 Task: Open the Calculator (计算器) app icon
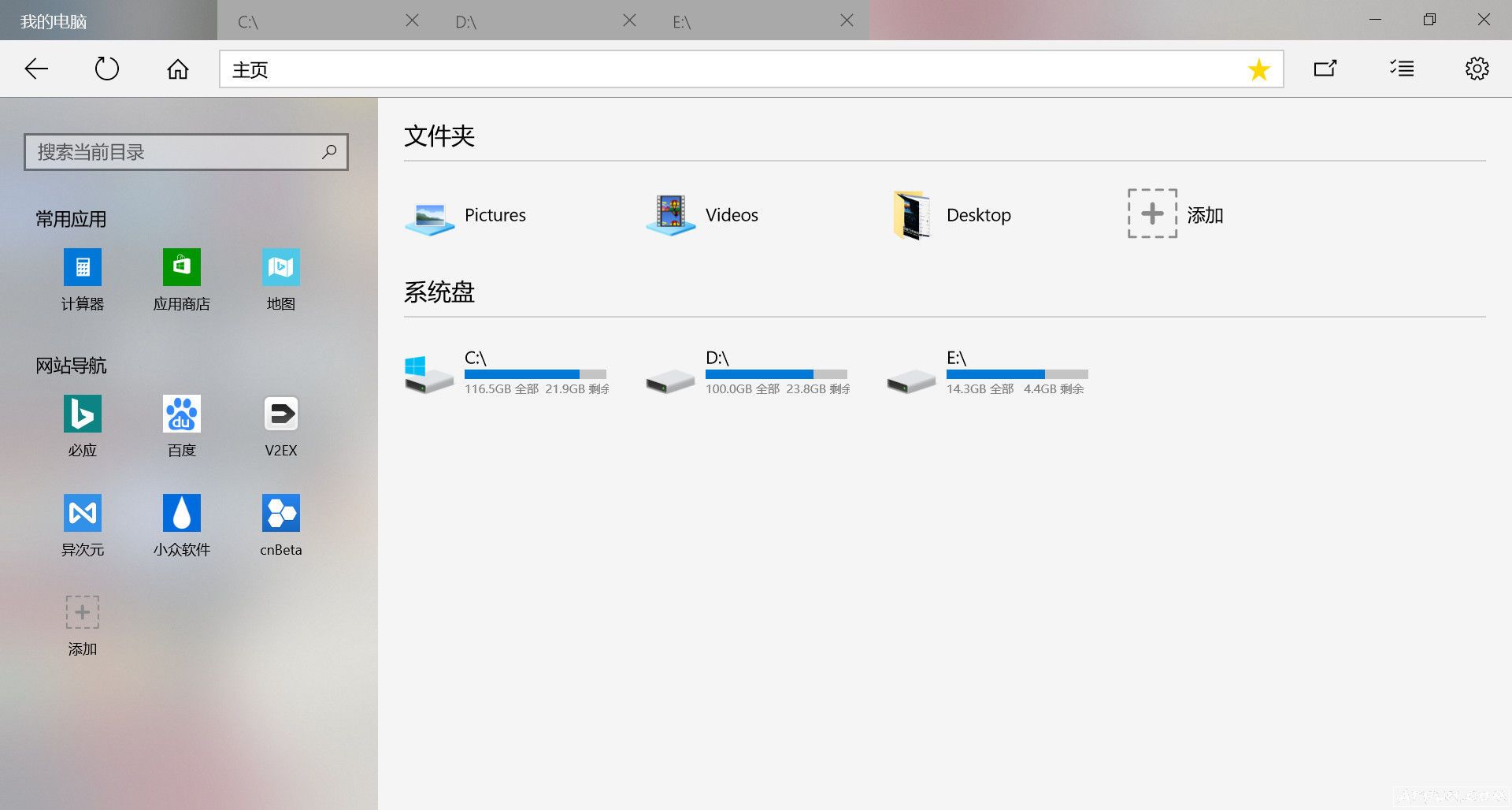[x=83, y=268]
